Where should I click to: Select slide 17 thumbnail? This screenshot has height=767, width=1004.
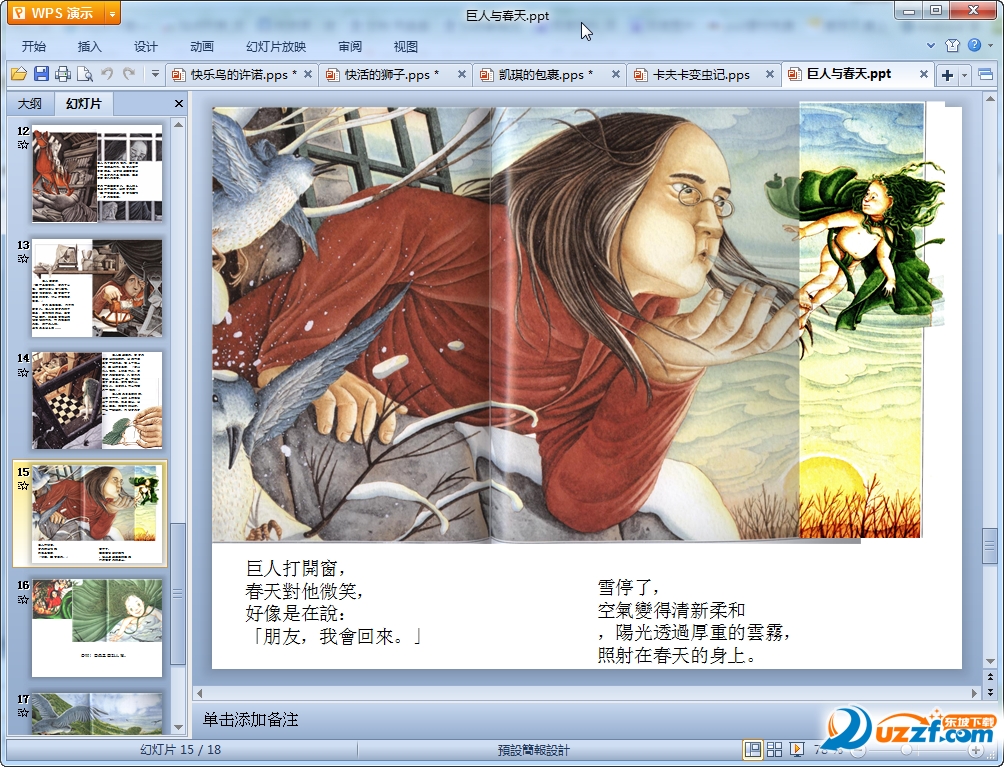pos(97,713)
